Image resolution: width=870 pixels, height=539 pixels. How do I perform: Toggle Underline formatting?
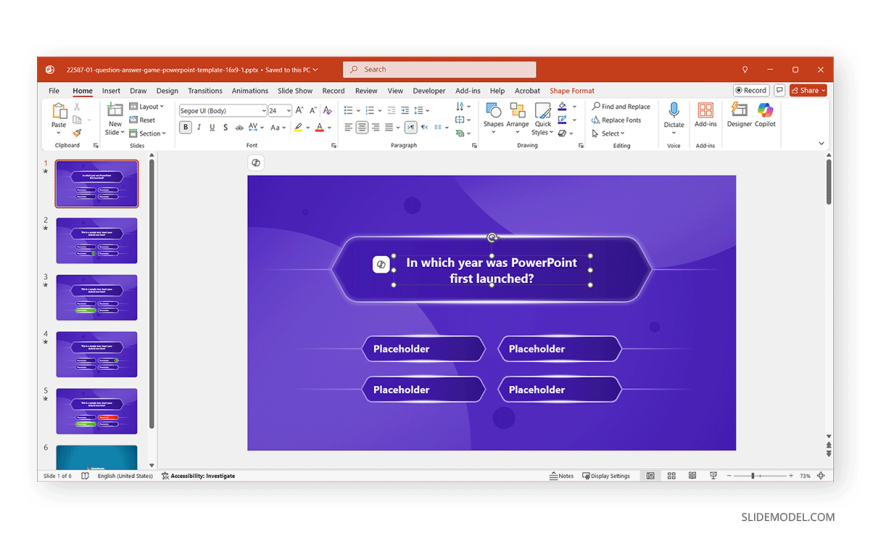coord(212,128)
